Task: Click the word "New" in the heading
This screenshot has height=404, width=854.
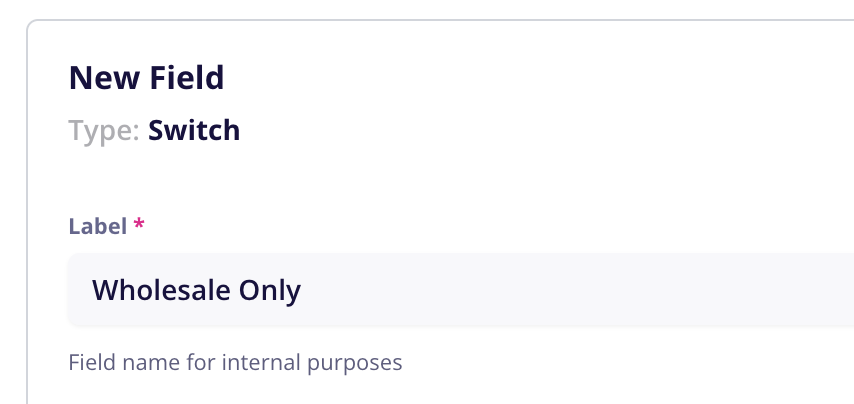Action: (99, 77)
